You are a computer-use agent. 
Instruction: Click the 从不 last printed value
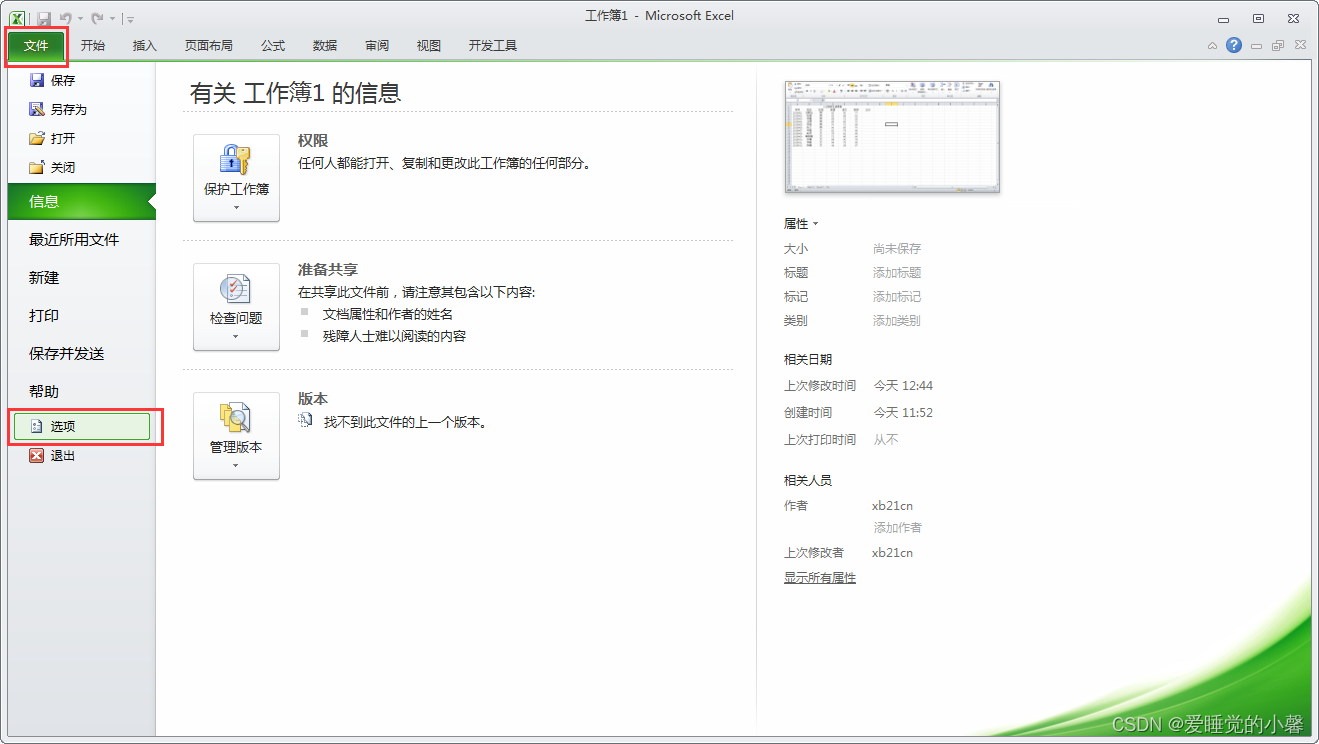click(886, 439)
